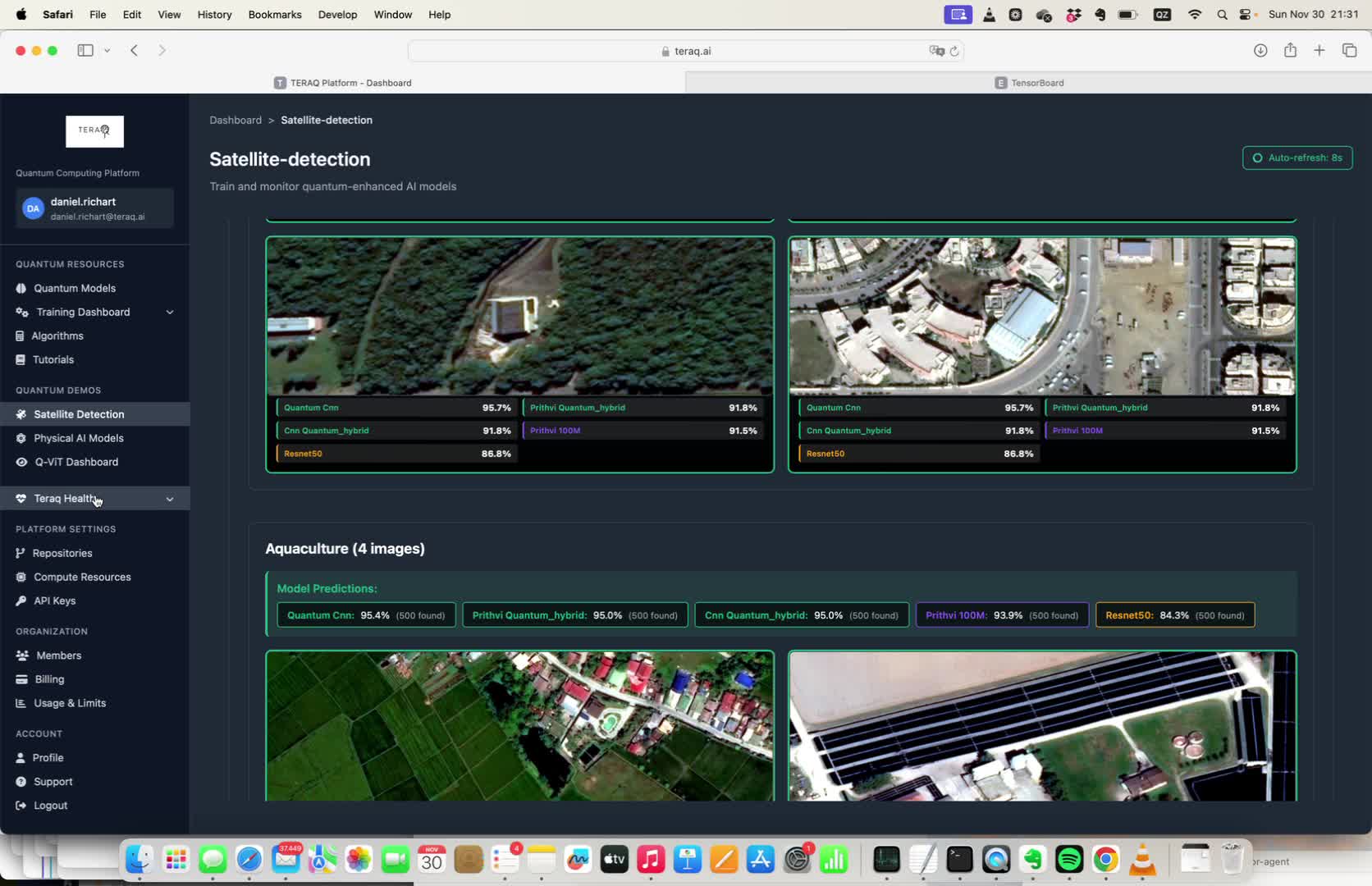1372x886 pixels.
Task: Collapse the Teraq Health section
Action: [x=169, y=498]
